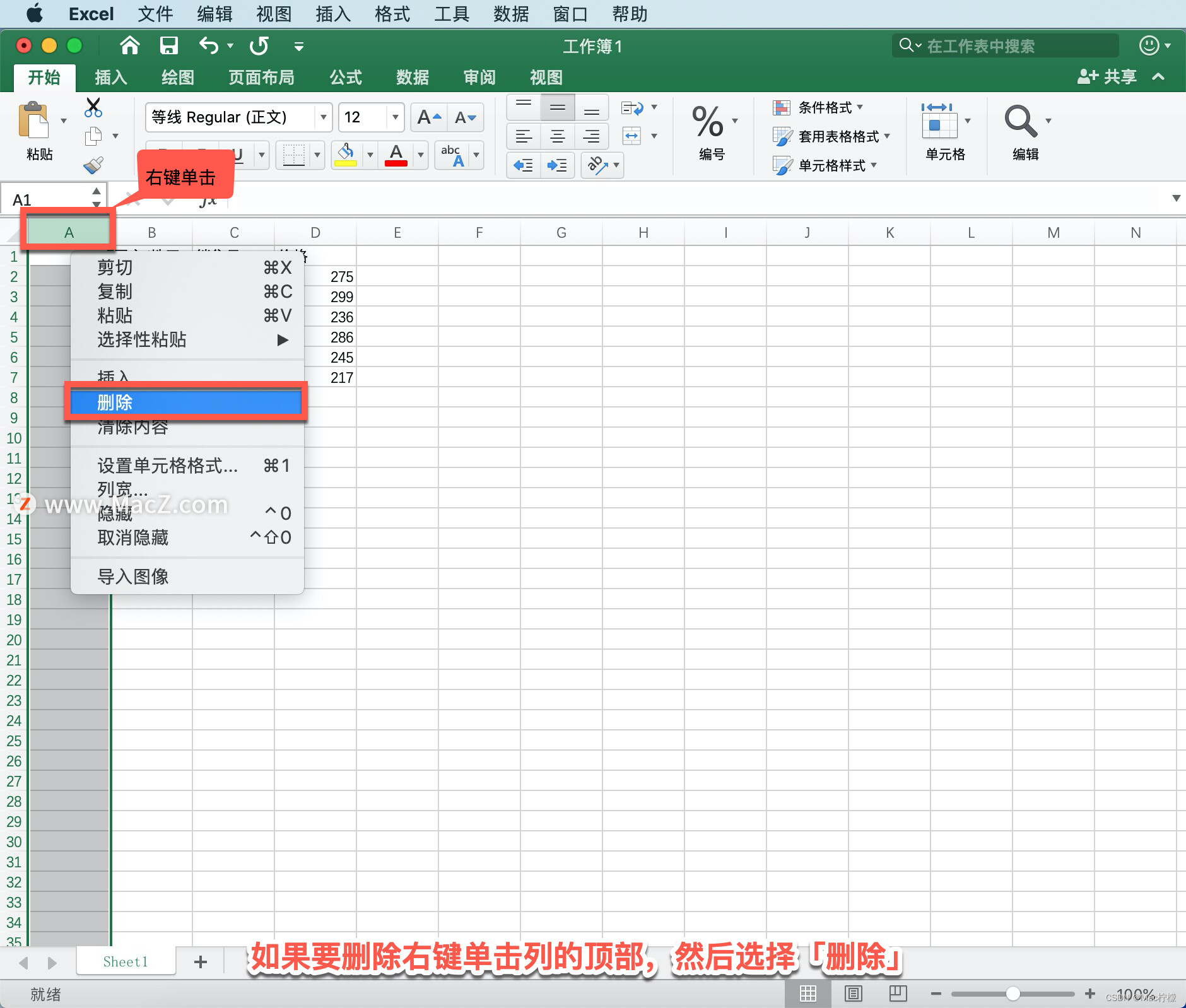Switch to the 数据 ribbon tab
Viewport: 1186px width, 1008px height.
[x=411, y=77]
